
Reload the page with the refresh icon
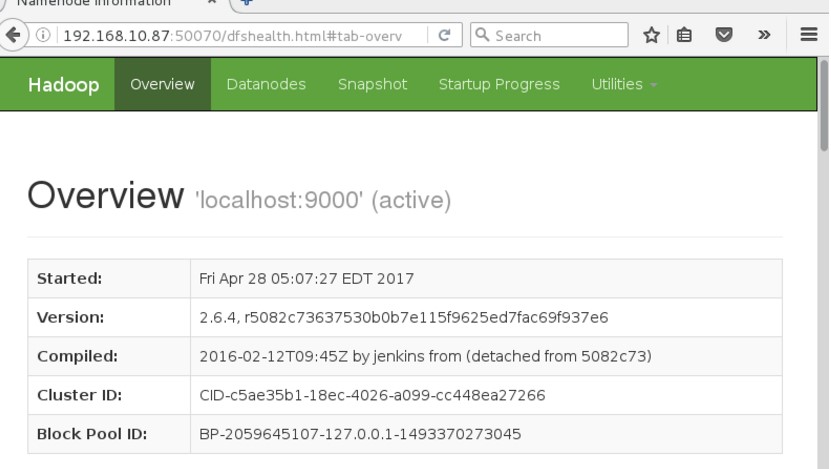click(x=444, y=35)
